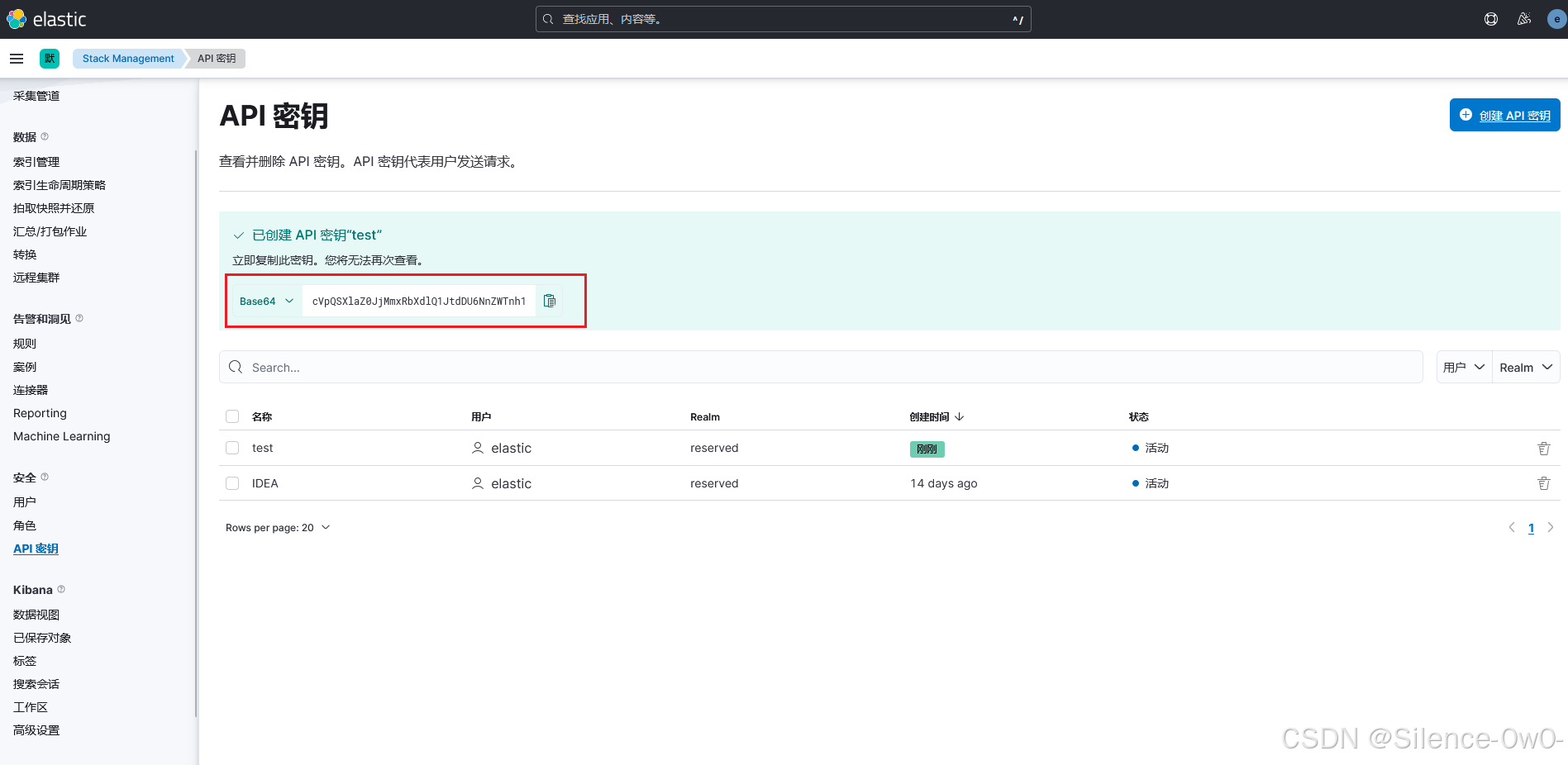Sort by 创建时间 column

[x=937, y=416]
